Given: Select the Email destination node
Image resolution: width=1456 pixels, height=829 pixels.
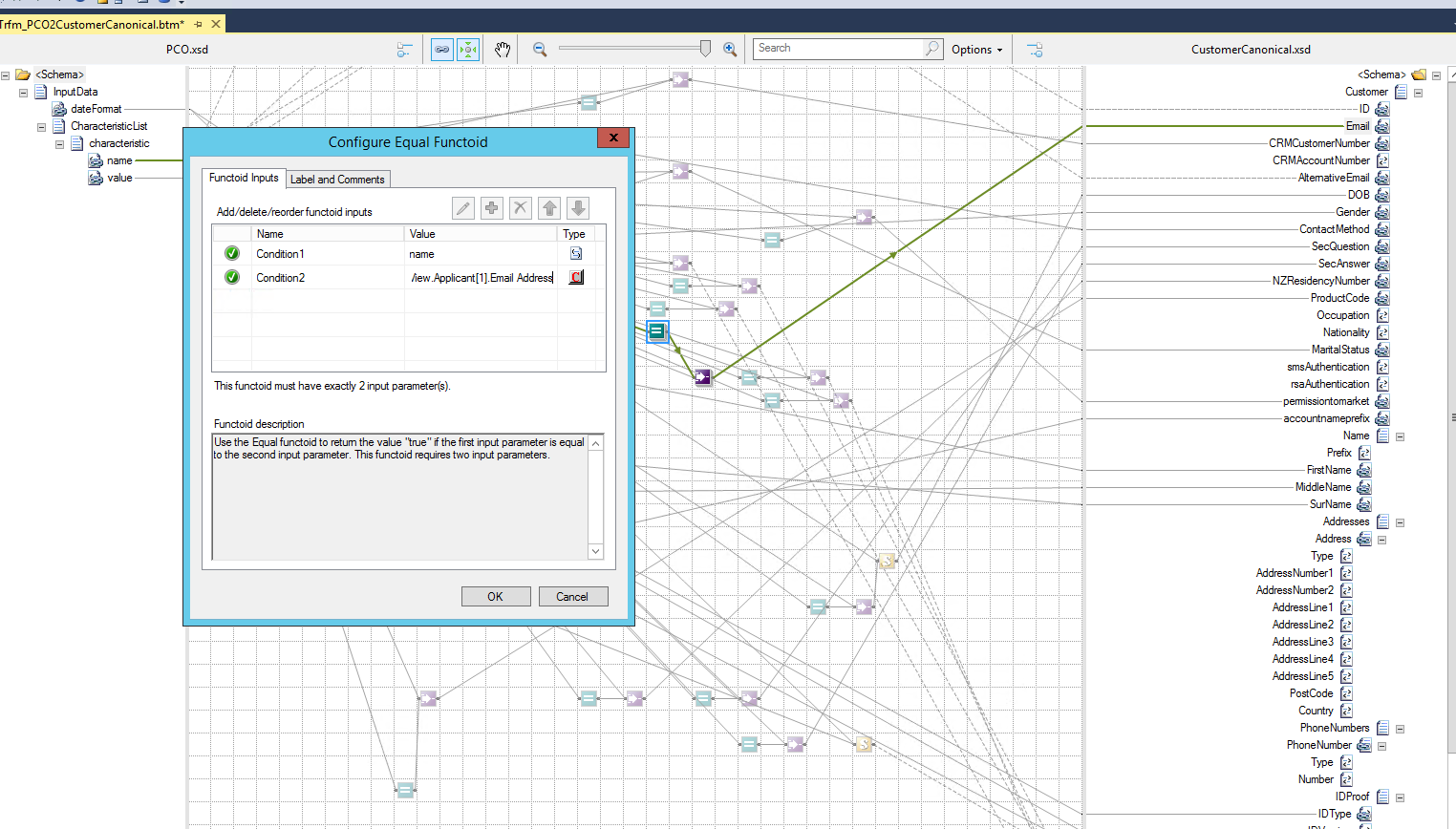Looking at the screenshot, I should (1358, 126).
